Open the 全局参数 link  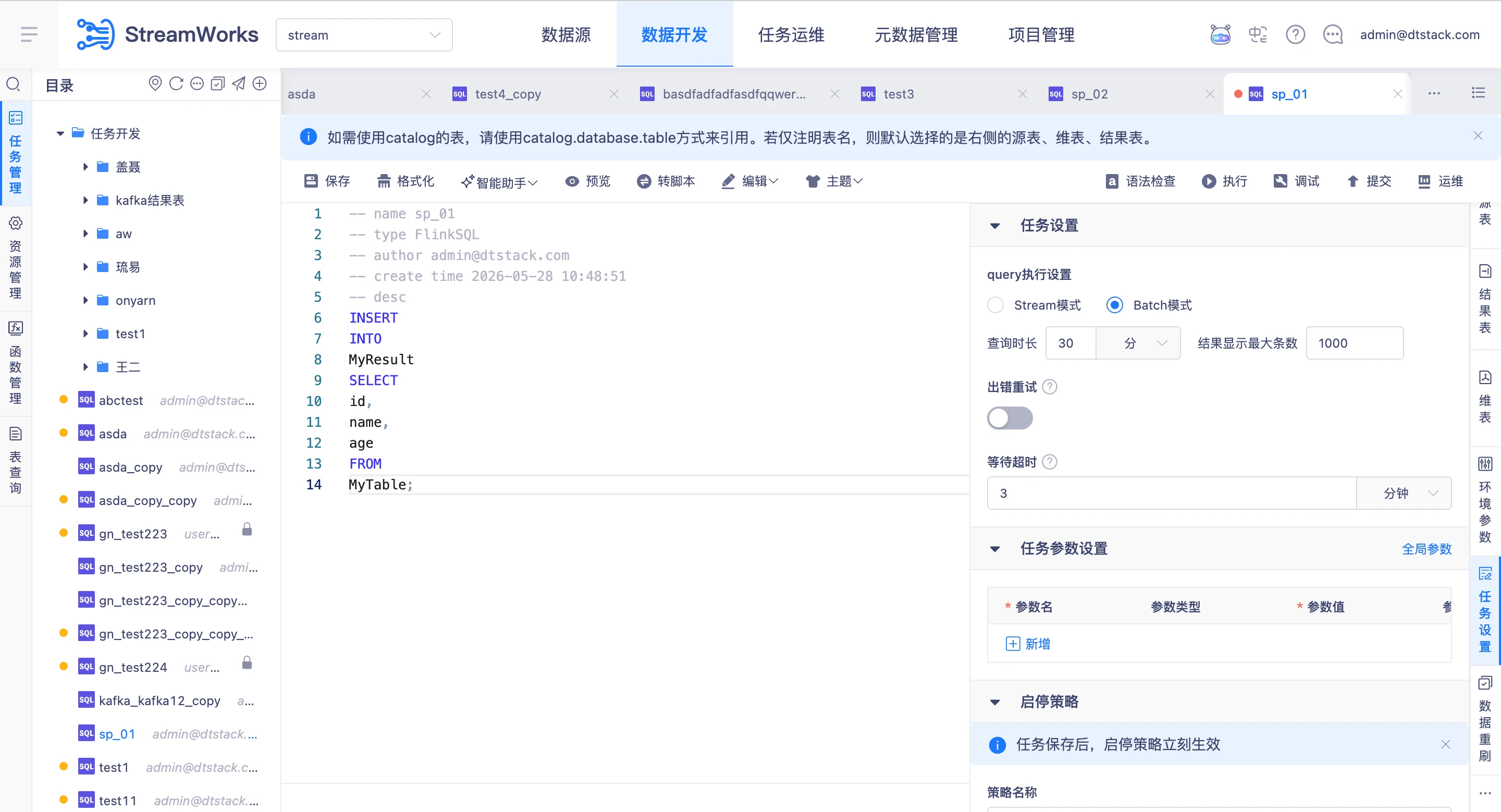tap(1426, 549)
